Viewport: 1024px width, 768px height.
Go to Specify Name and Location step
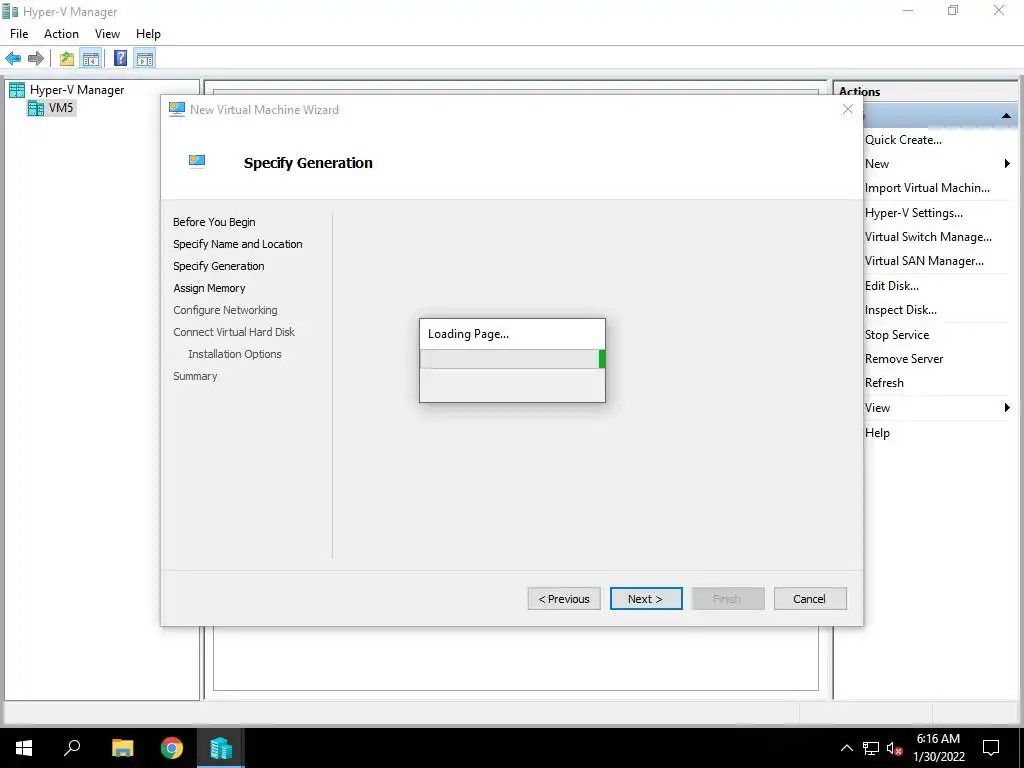[x=238, y=244]
